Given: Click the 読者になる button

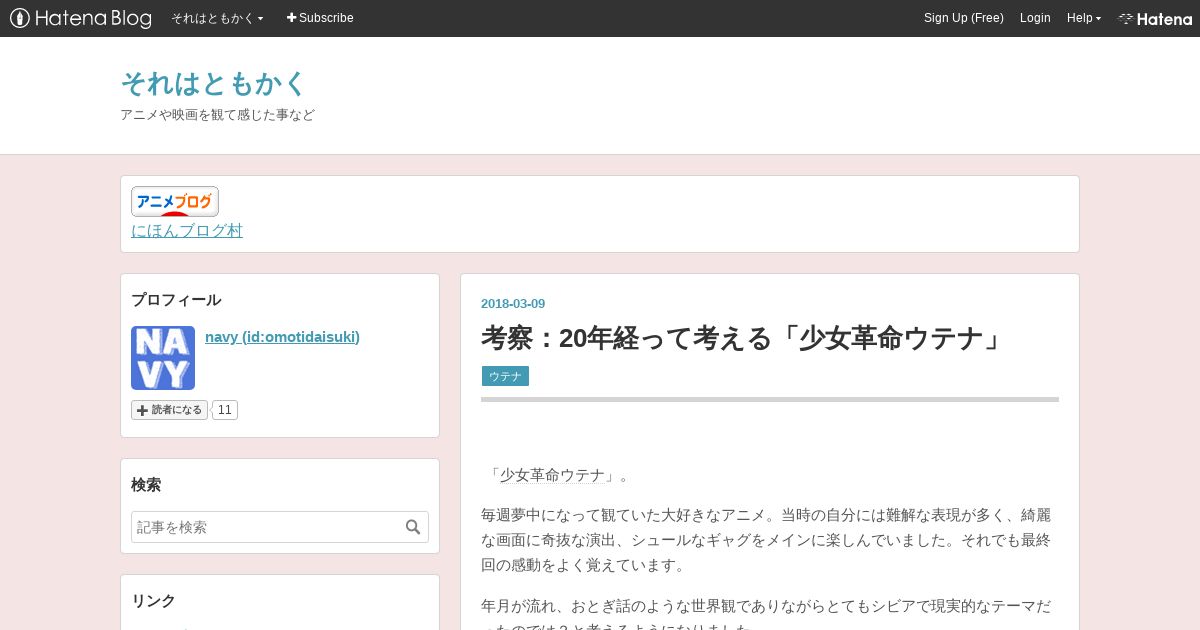Looking at the screenshot, I should pyautogui.click(x=169, y=410).
